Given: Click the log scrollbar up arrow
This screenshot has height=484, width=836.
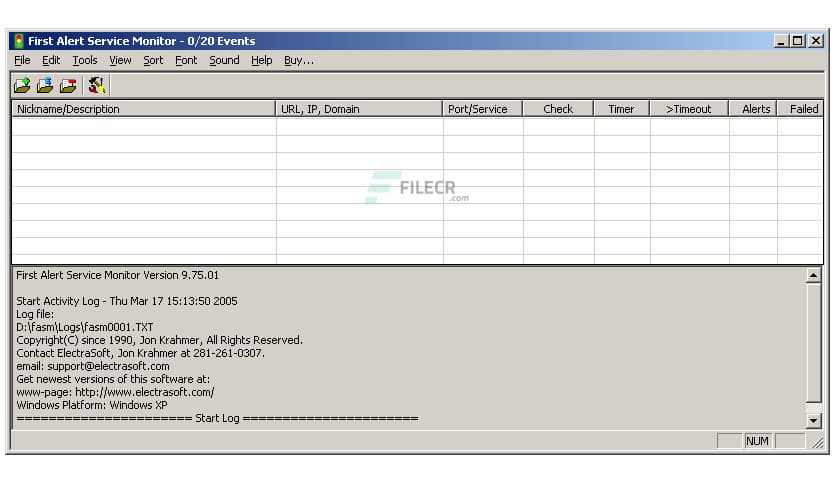Looking at the screenshot, I should [x=813, y=276].
